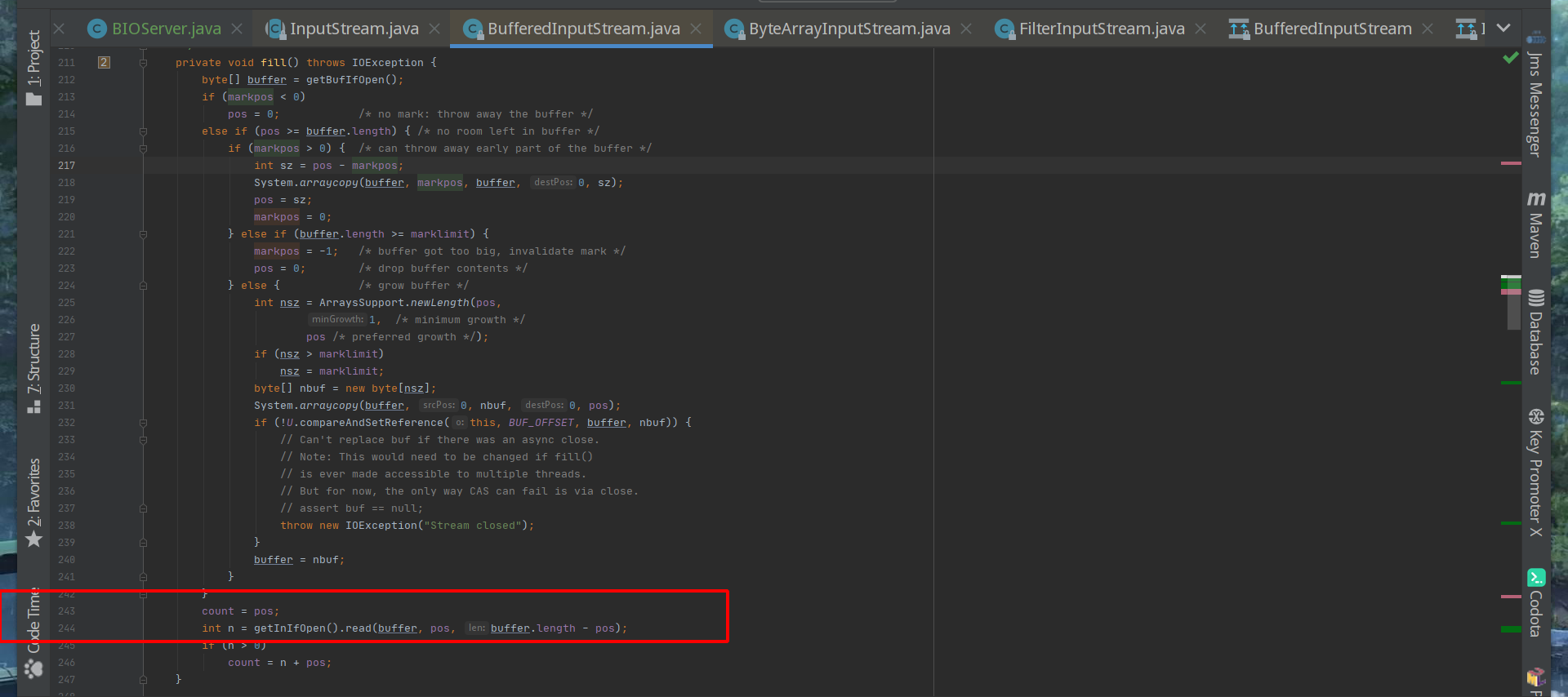
Task: Click getInIfOpen() on line 244
Action: point(292,628)
